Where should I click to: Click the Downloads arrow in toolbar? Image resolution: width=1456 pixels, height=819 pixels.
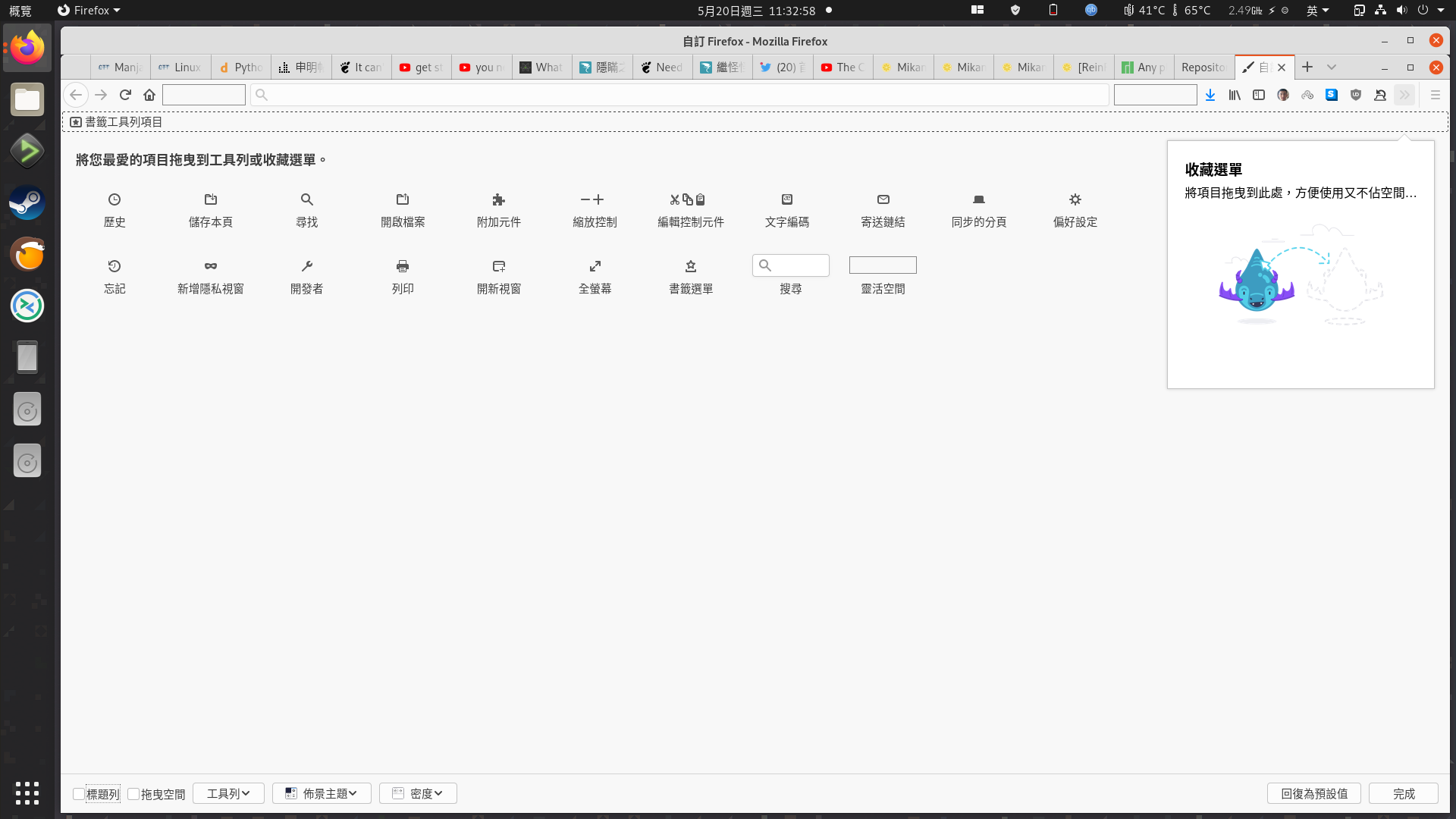click(1210, 95)
